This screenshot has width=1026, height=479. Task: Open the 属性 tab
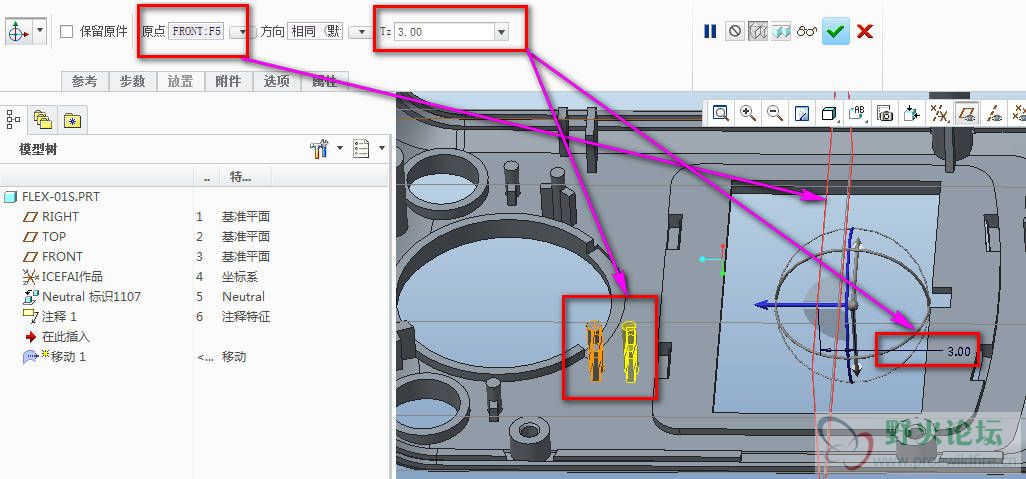325,81
